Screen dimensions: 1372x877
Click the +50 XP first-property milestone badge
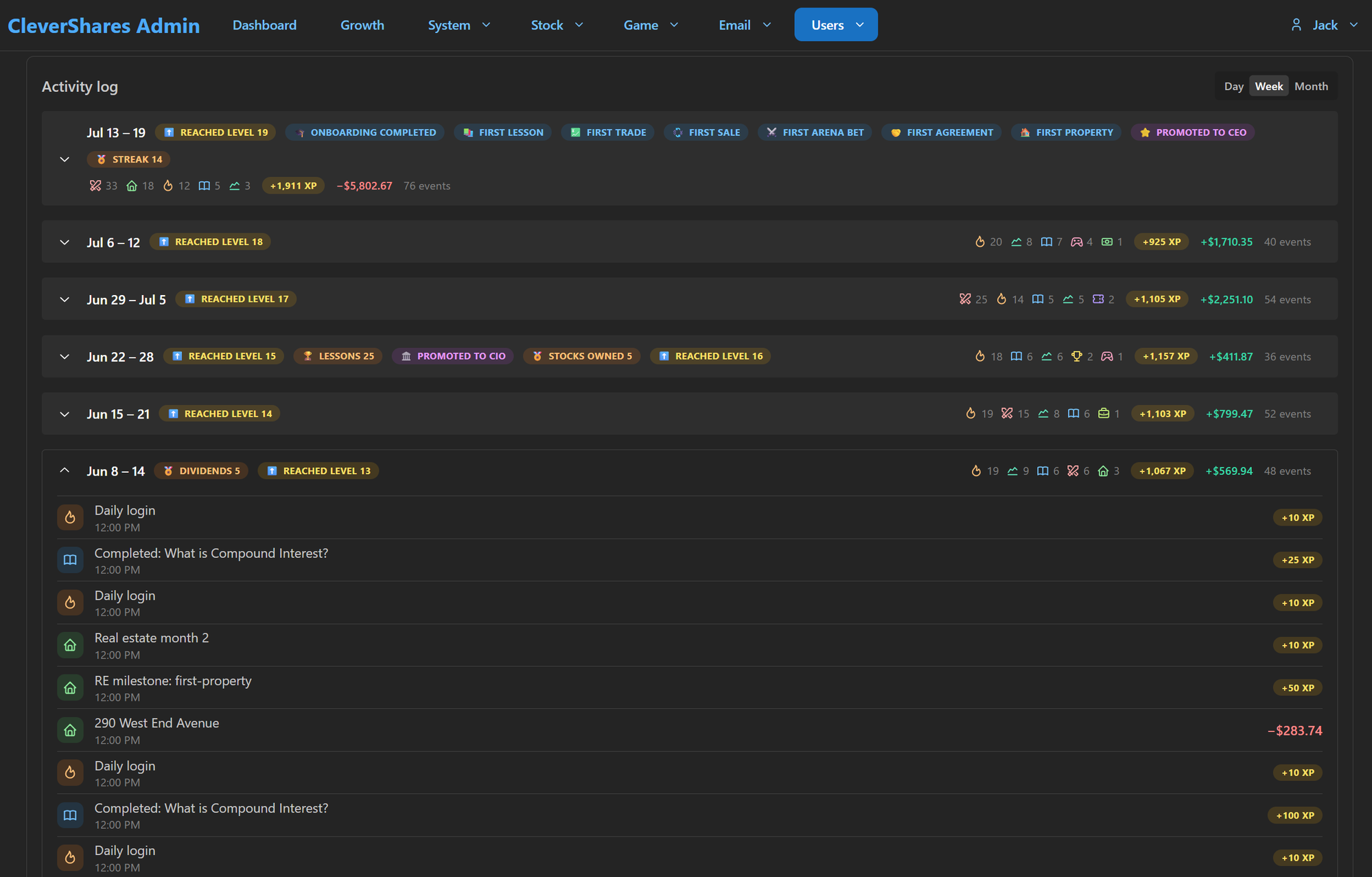click(x=1298, y=688)
